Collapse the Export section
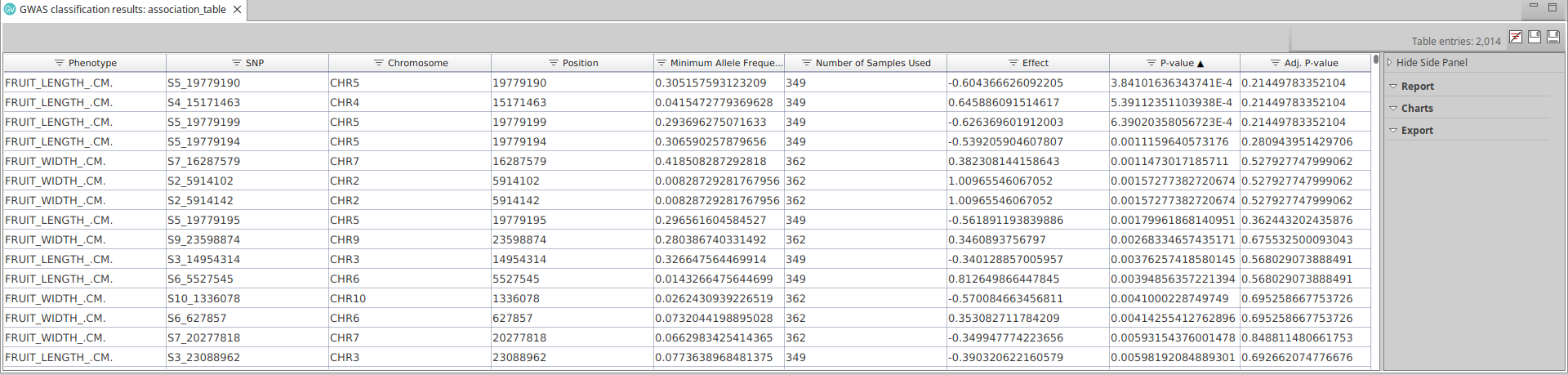Screen dimensions: 1568x375 (1393, 130)
